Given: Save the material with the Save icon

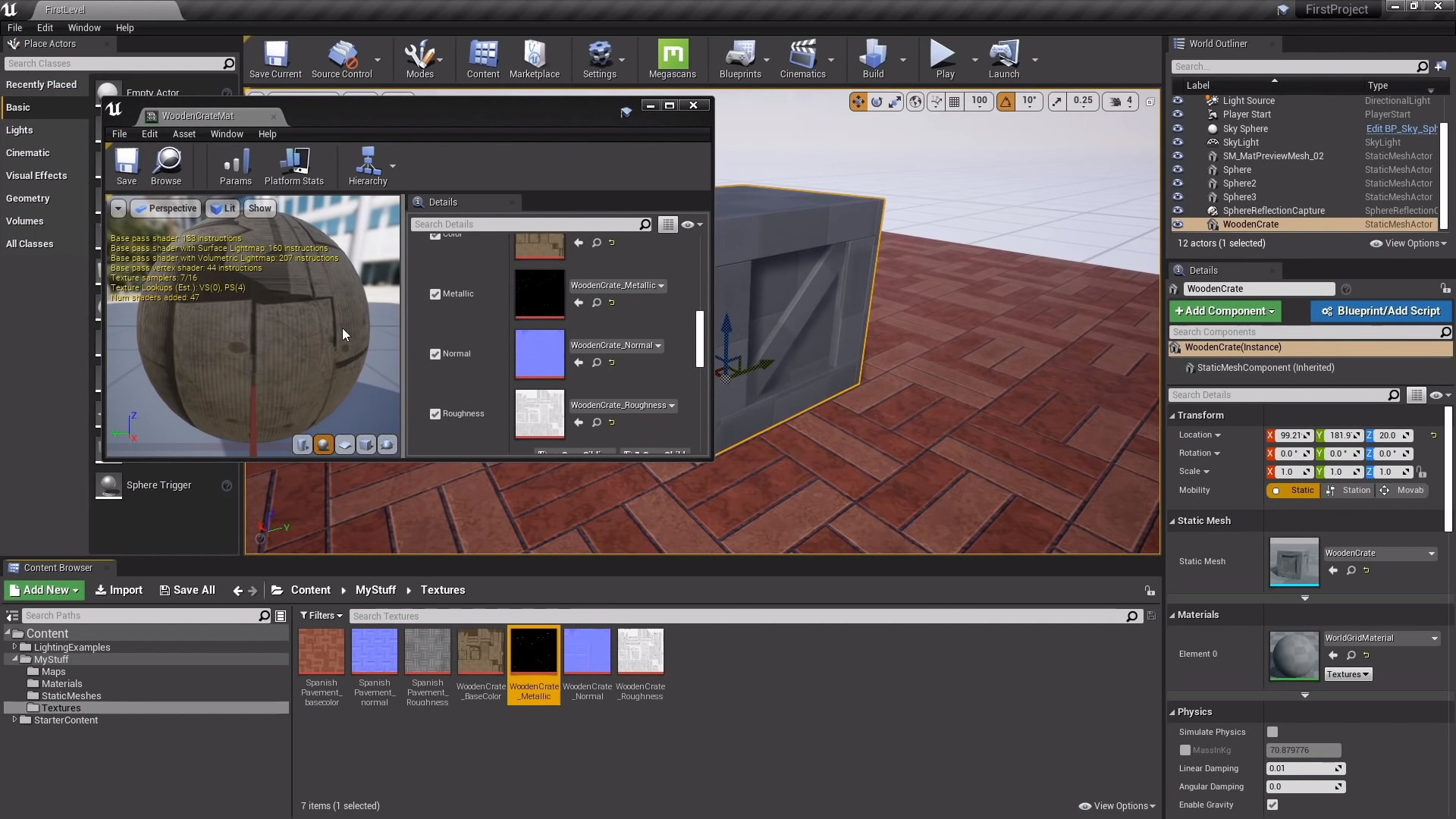Looking at the screenshot, I should click(x=127, y=167).
